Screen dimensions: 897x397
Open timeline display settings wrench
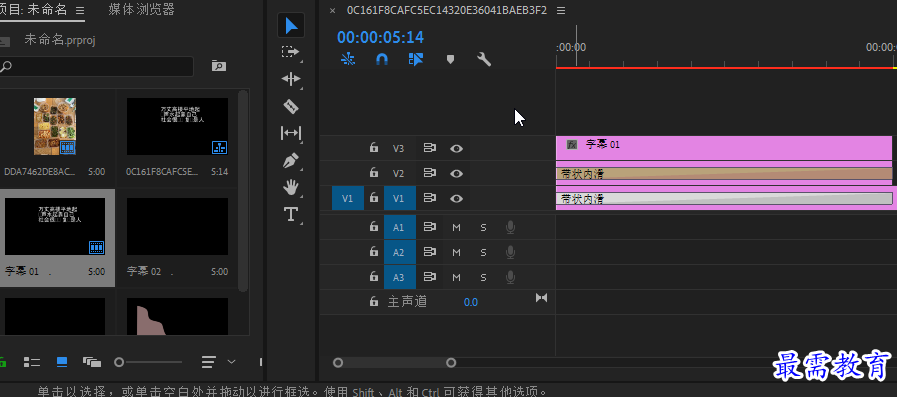click(x=484, y=59)
